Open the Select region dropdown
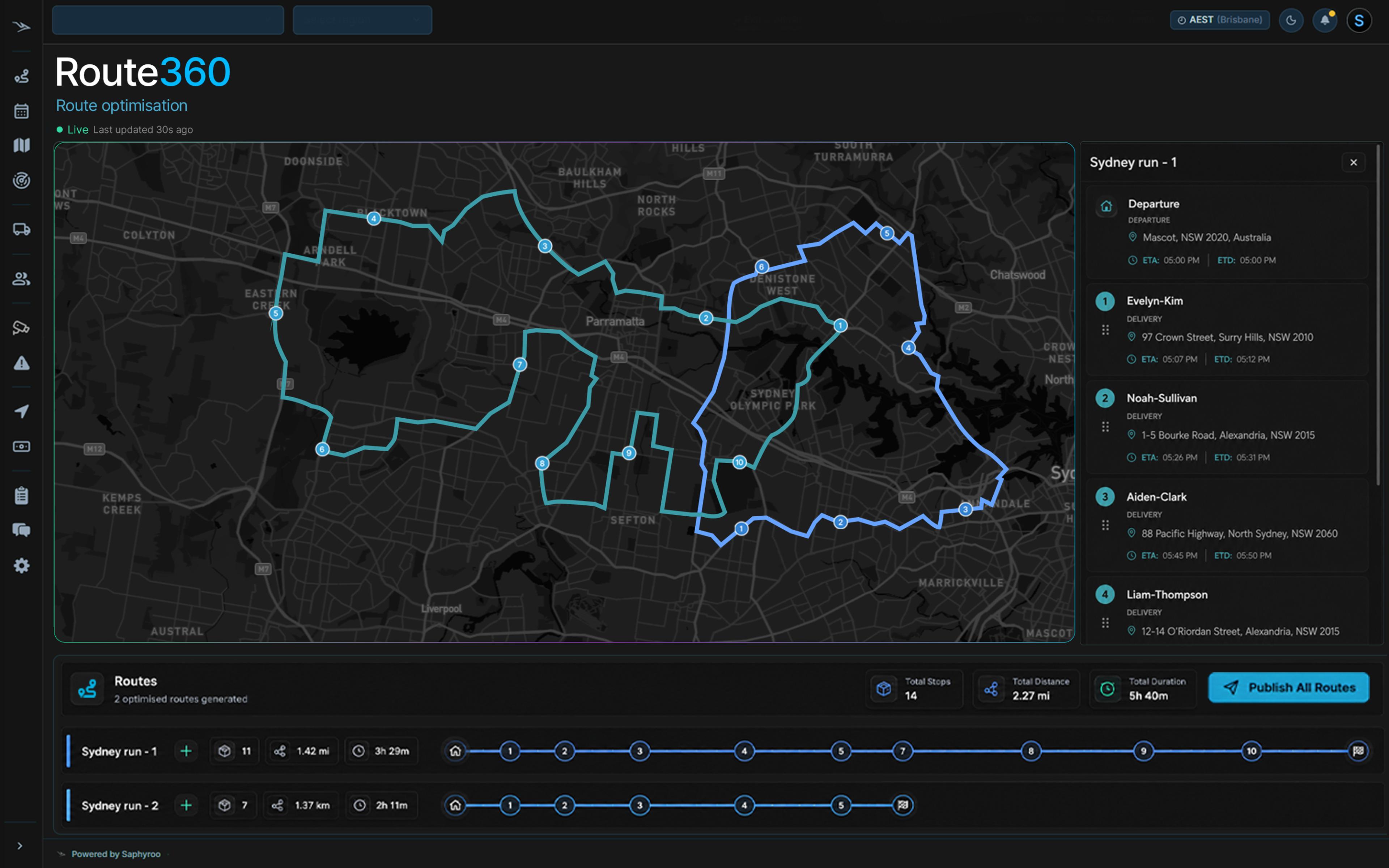 (x=362, y=20)
